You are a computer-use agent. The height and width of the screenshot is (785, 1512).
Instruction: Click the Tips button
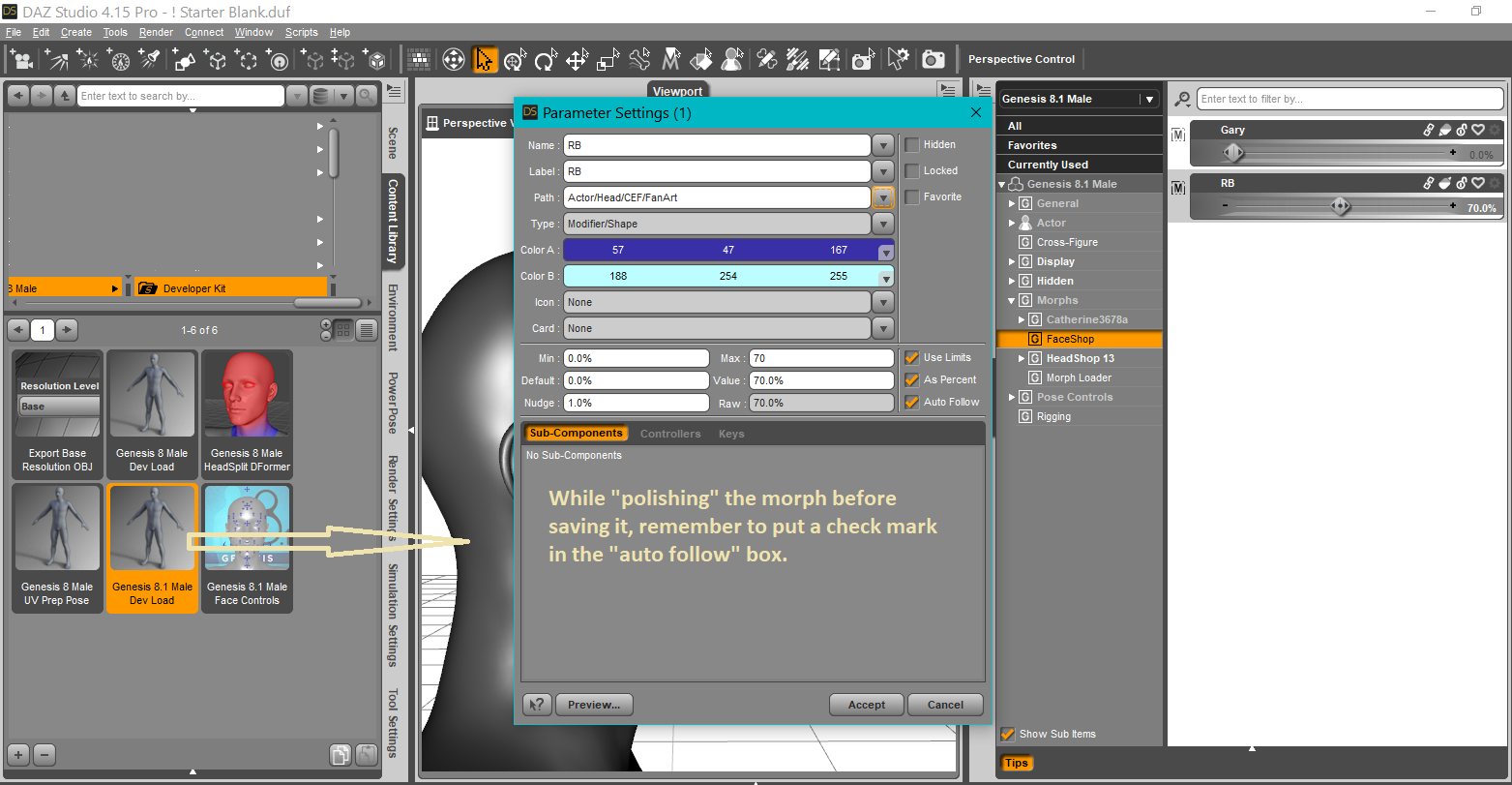(x=1017, y=763)
